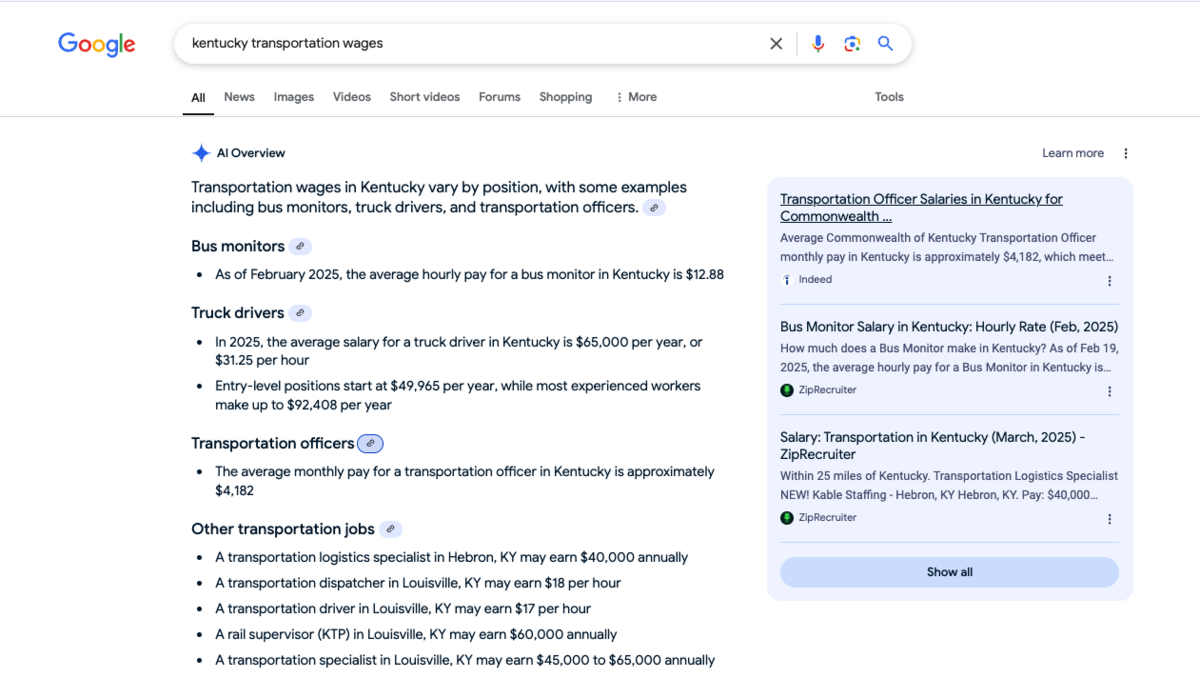Open Google Lens image search icon
Screen dimensions: 1200x678
852,43
